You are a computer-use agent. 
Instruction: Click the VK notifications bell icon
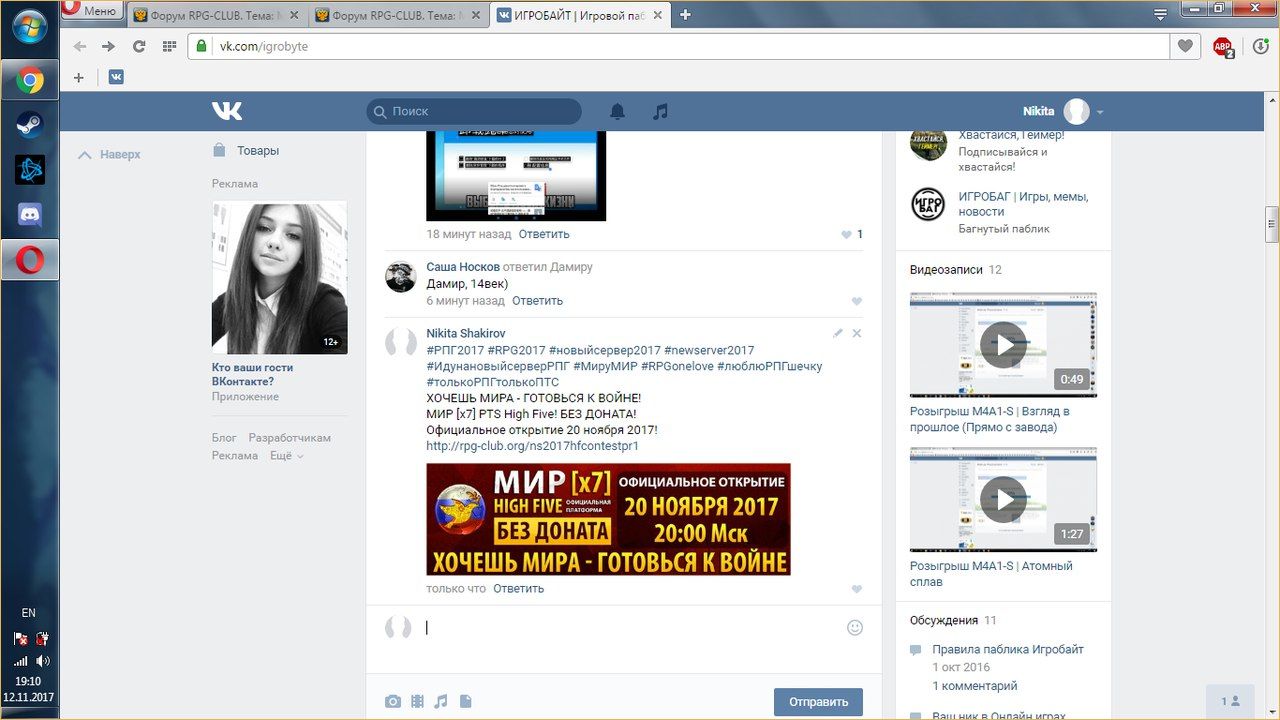[x=618, y=112]
